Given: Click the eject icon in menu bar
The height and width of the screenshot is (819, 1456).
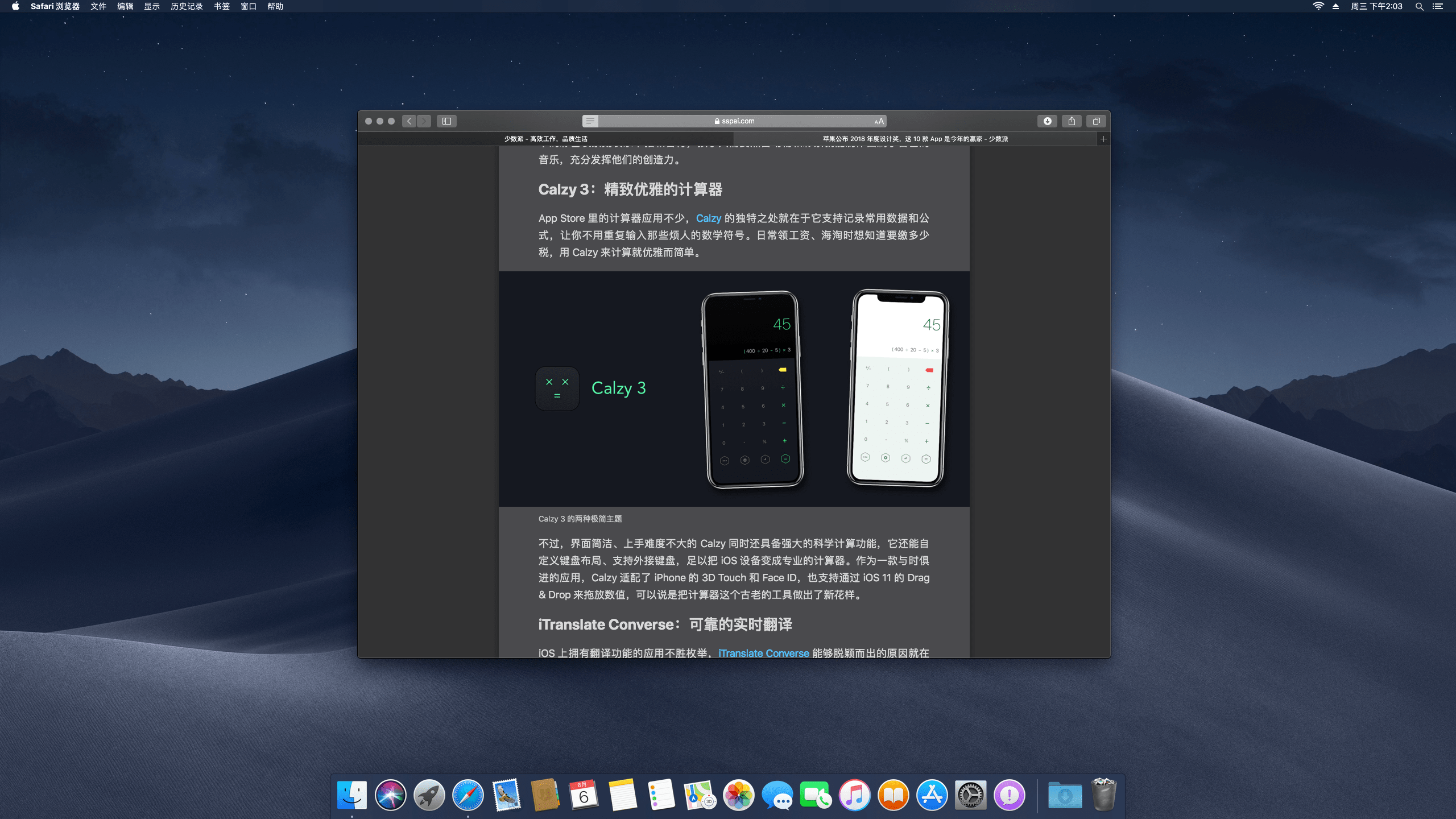Looking at the screenshot, I should [x=1336, y=6].
